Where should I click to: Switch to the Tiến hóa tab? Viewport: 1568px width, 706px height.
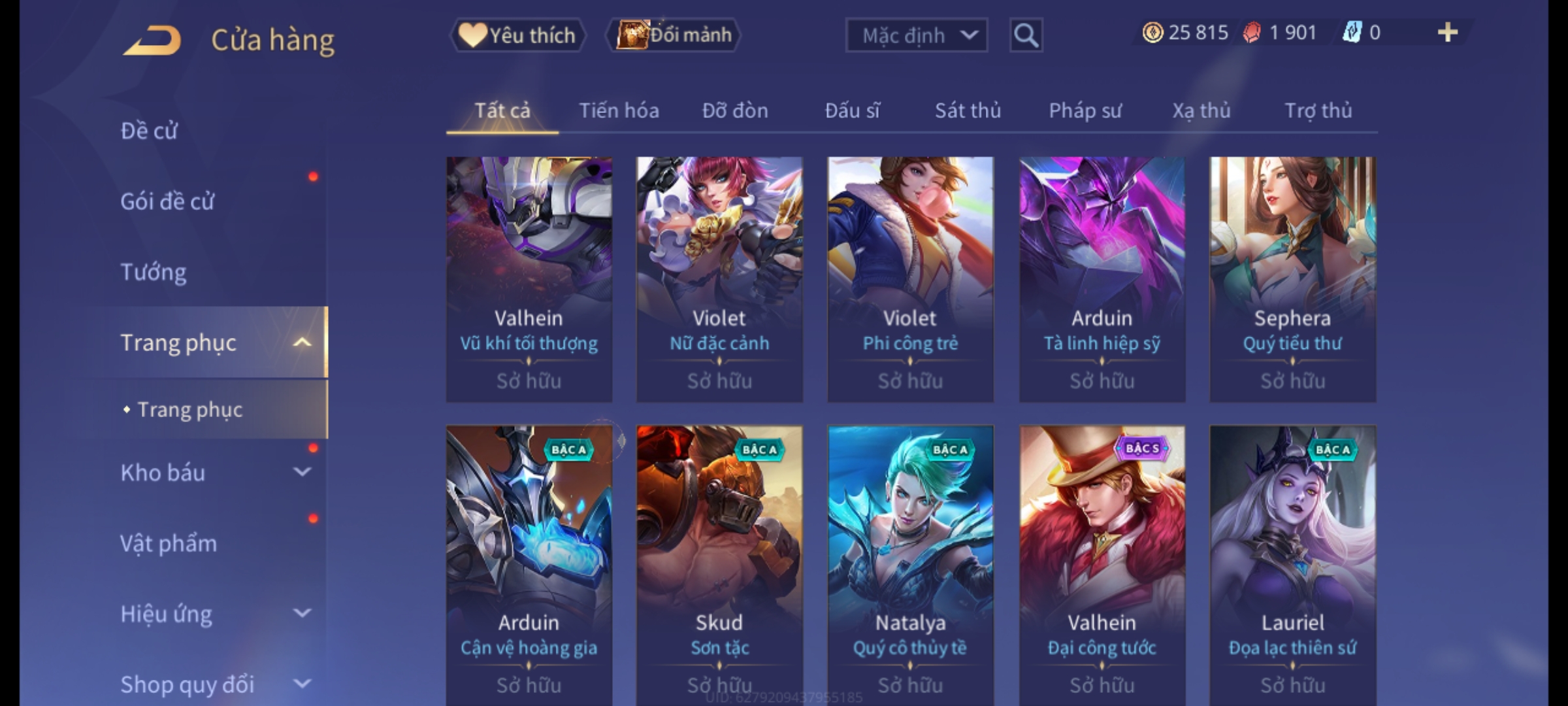(619, 111)
